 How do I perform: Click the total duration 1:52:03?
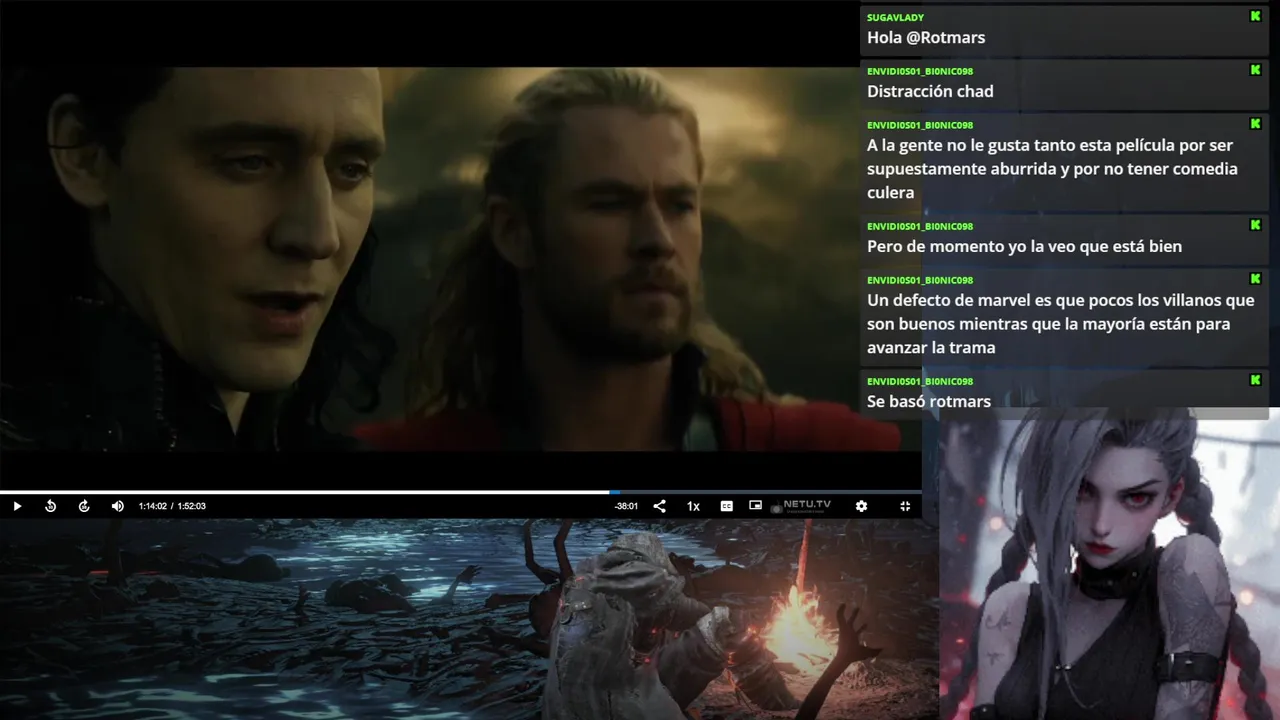192,506
